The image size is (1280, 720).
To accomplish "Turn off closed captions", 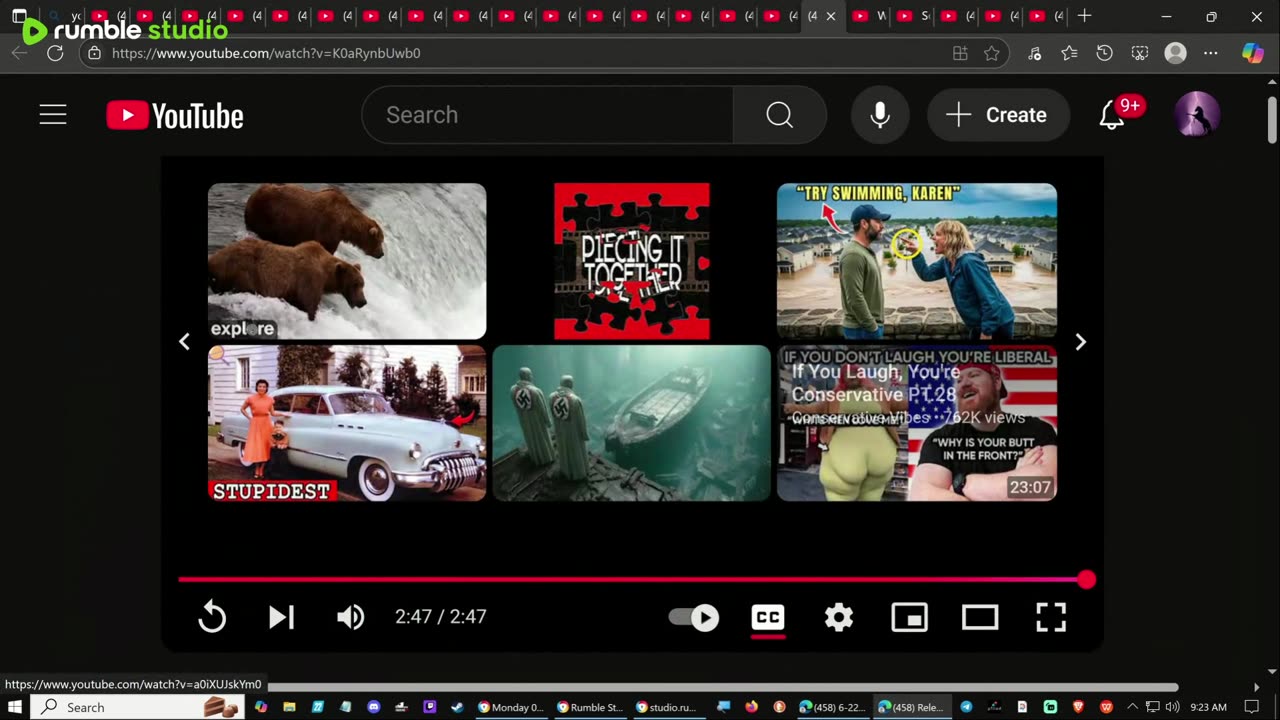I will click(x=768, y=617).
